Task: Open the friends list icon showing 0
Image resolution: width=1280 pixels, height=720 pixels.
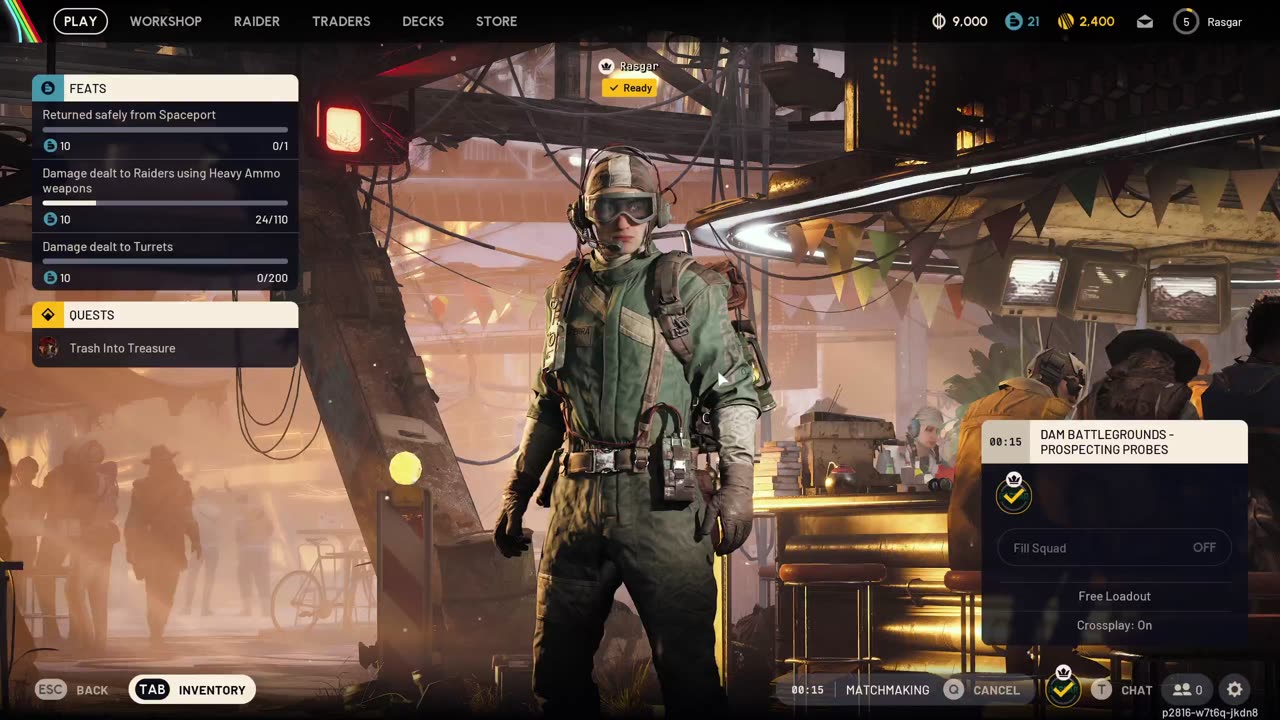Action: 1188,690
